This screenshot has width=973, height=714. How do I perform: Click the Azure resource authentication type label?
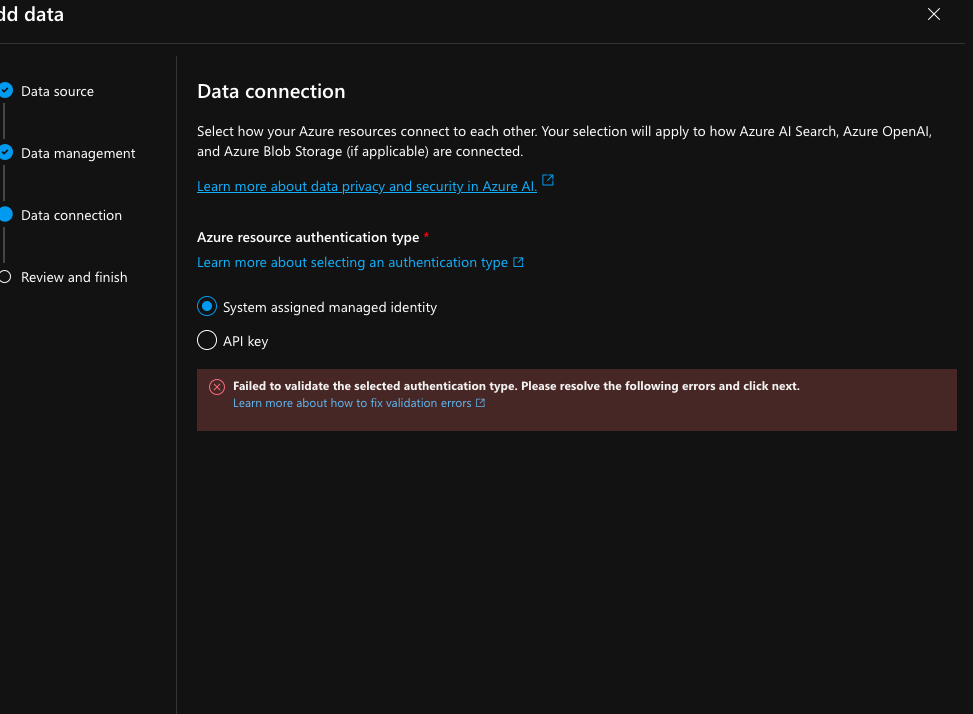[308, 237]
